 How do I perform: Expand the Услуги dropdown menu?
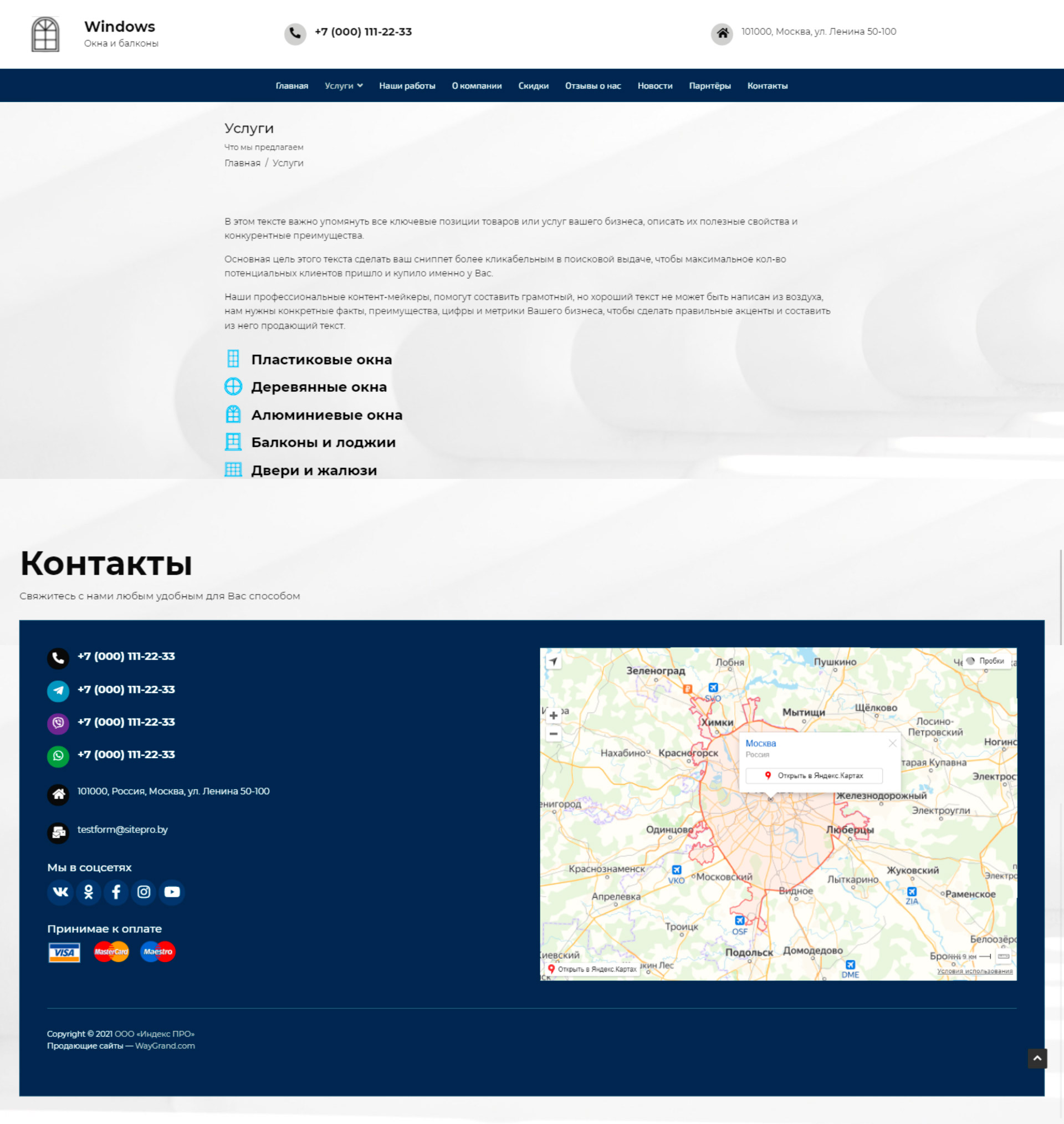pyautogui.click(x=344, y=86)
